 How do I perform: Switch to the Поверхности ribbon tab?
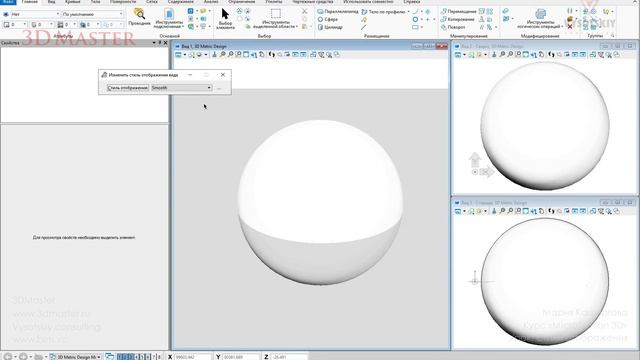coord(123,2)
